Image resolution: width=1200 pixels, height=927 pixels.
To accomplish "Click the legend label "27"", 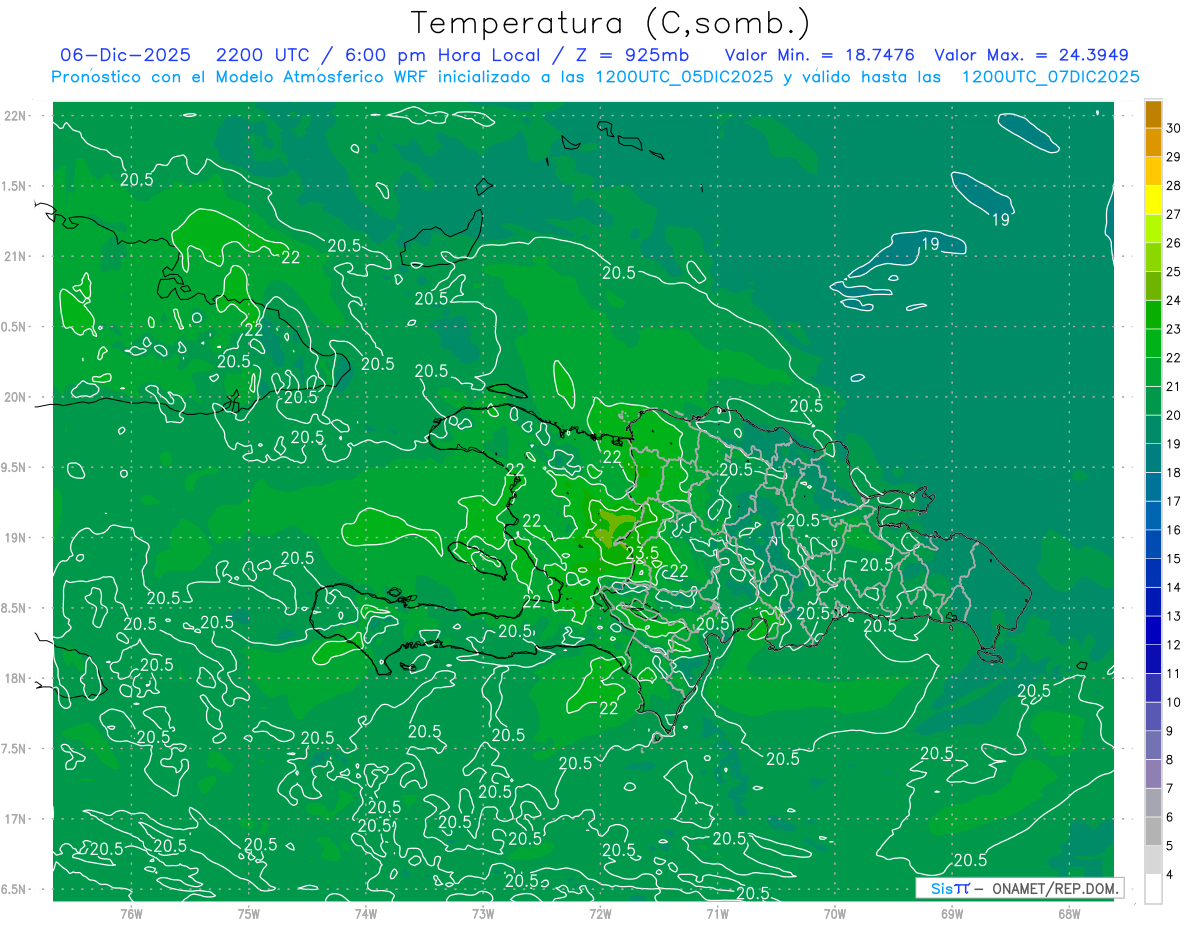I will click(1175, 213).
